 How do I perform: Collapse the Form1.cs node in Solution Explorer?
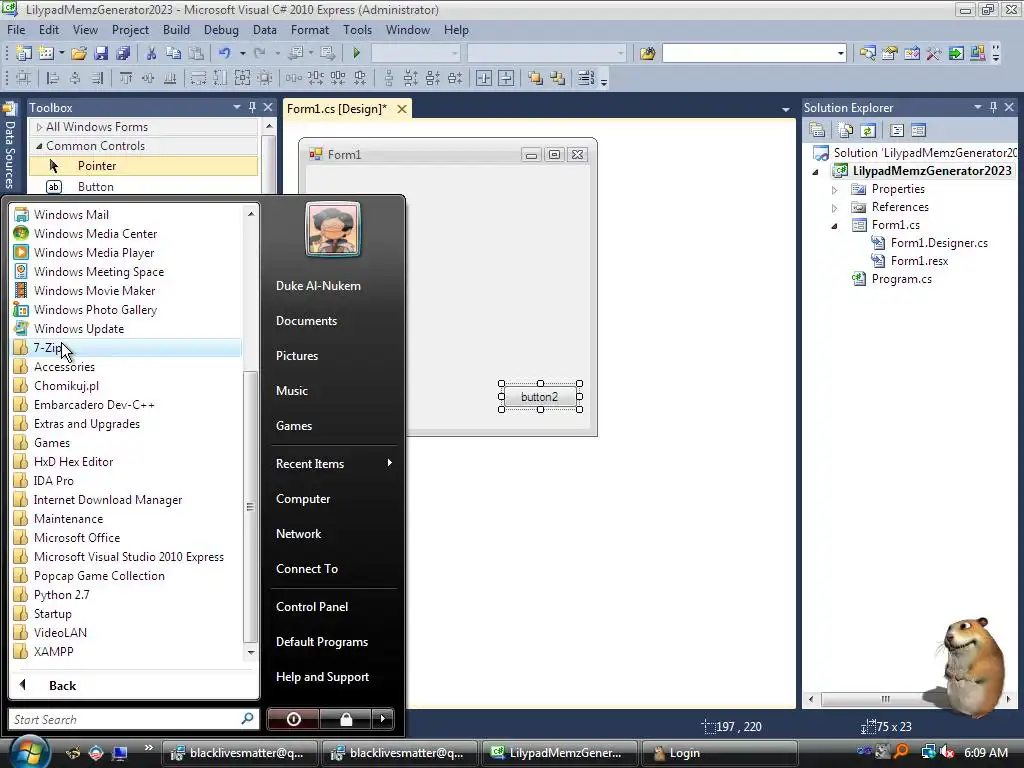834,226
